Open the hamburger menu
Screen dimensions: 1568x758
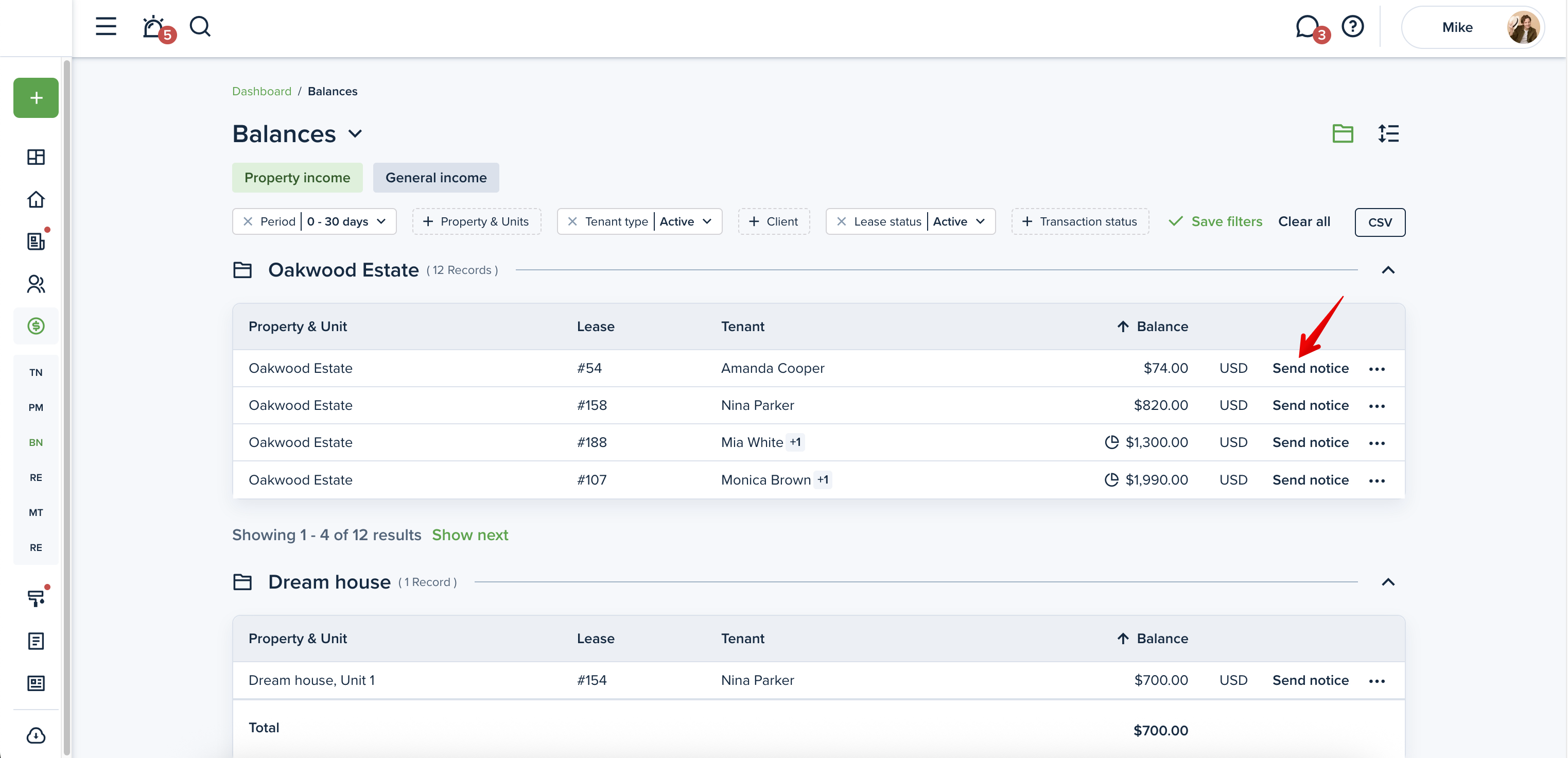[x=106, y=27]
